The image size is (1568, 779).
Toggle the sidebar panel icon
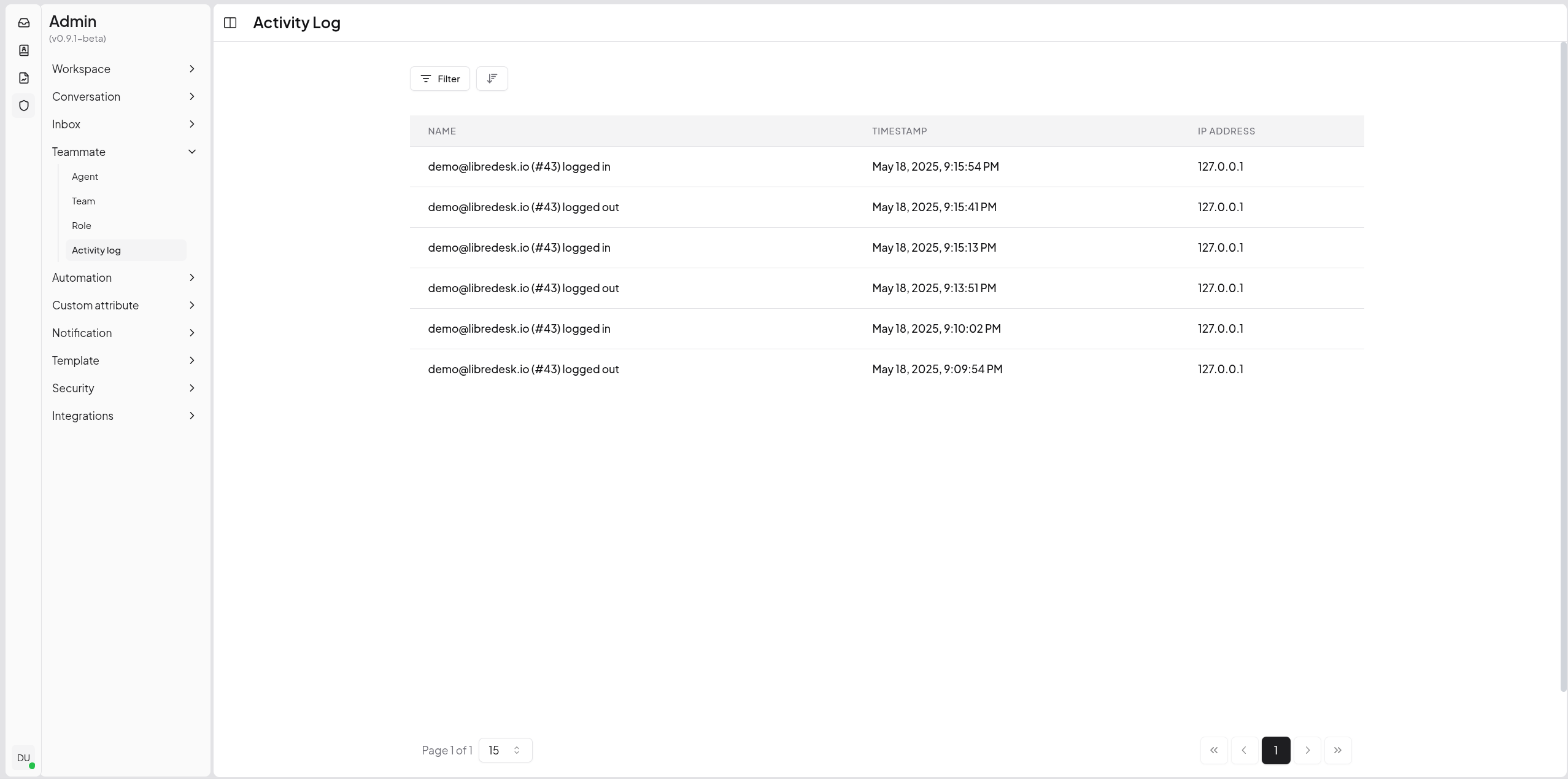pos(230,23)
